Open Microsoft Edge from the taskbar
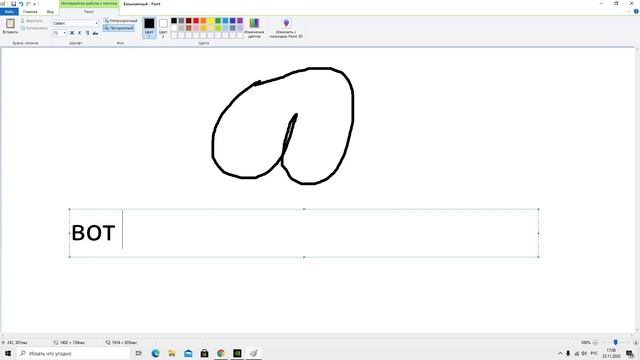This screenshot has width=640, height=360. [156, 353]
